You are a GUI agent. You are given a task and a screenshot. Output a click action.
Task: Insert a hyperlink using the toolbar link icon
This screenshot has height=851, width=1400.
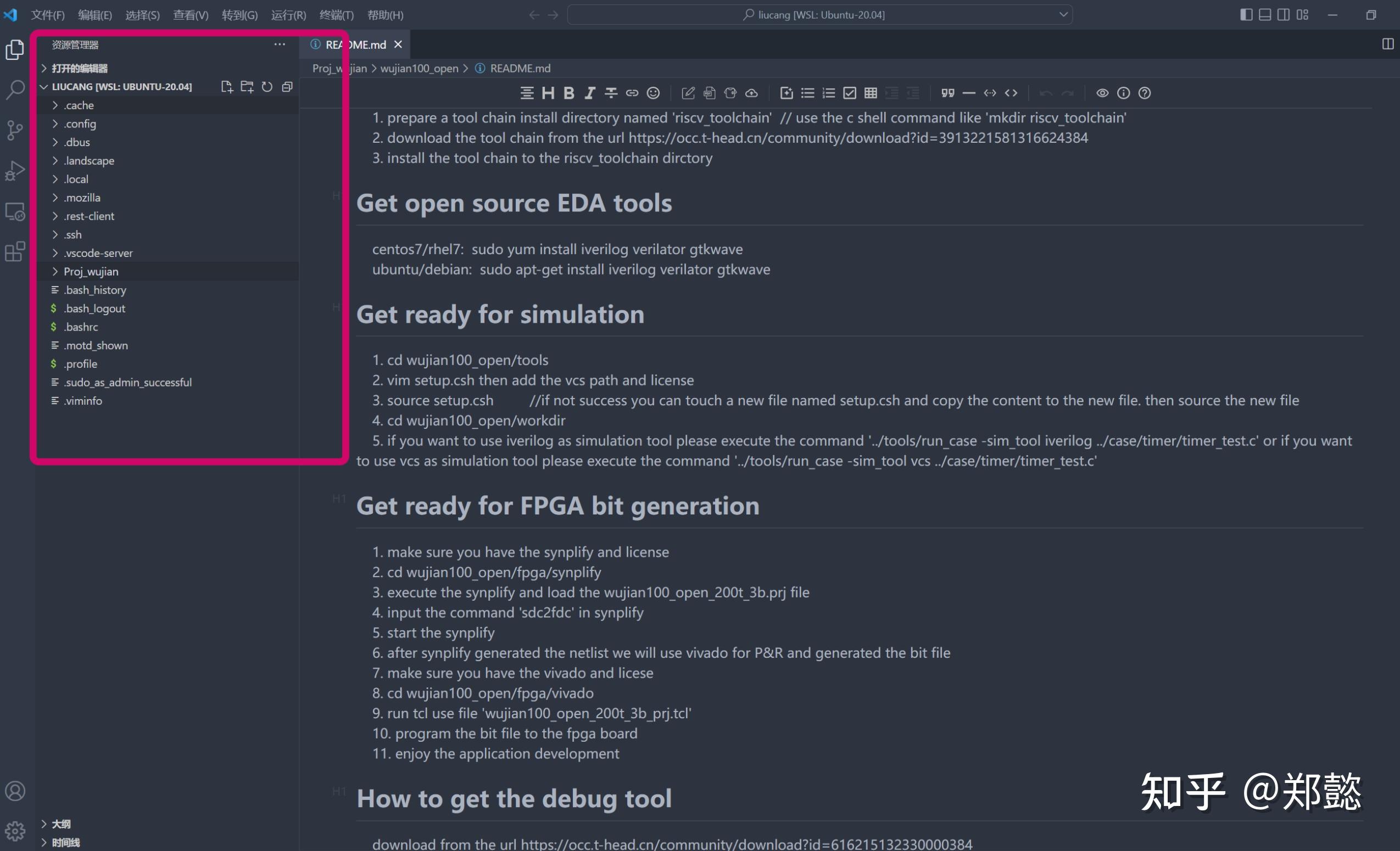click(x=632, y=93)
